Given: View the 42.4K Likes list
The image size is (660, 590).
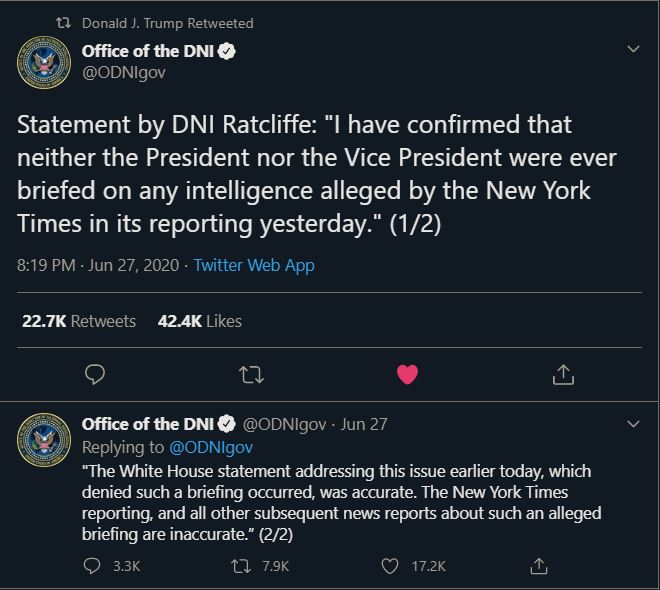Looking at the screenshot, I should [x=200, y=321].
